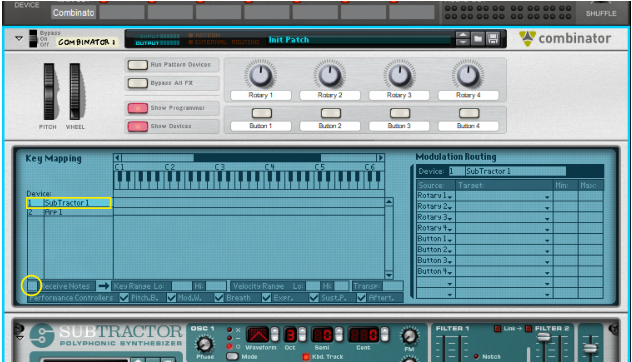Uncheck the Aftert. checkbox
The width and height of the screenshot is (632, 362).
(361, 298)
